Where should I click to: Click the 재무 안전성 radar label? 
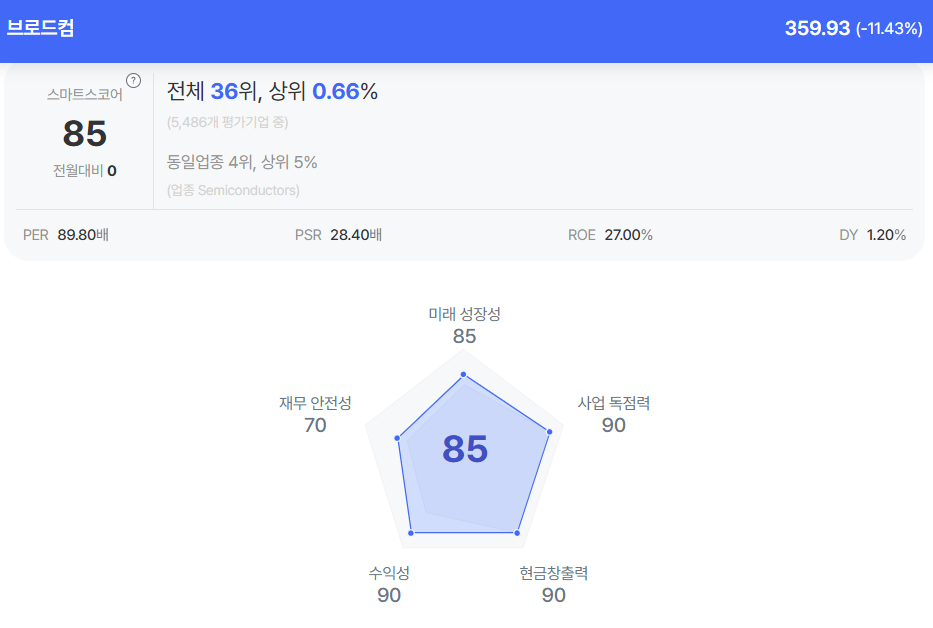[x=315, y=403]
